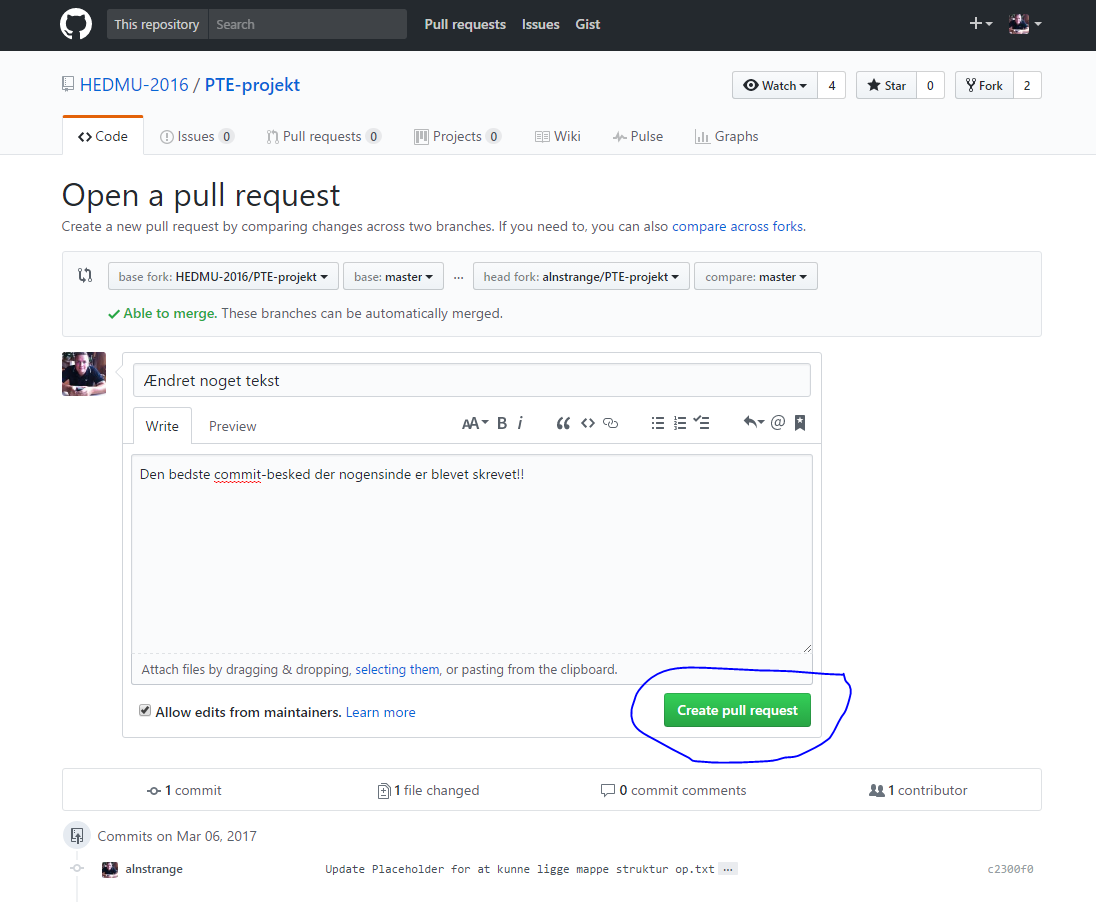This screenshot has width=1096, height=915.
Task: Open the Update Placeholder commit message
Action: (519, 870)
